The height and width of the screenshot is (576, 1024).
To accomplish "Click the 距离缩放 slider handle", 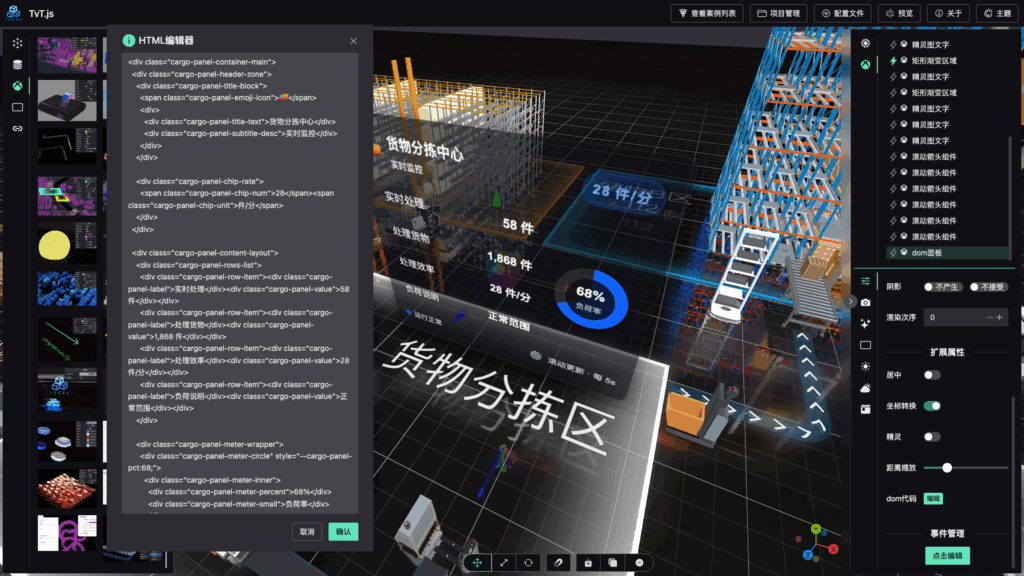I will pos(946,468).
